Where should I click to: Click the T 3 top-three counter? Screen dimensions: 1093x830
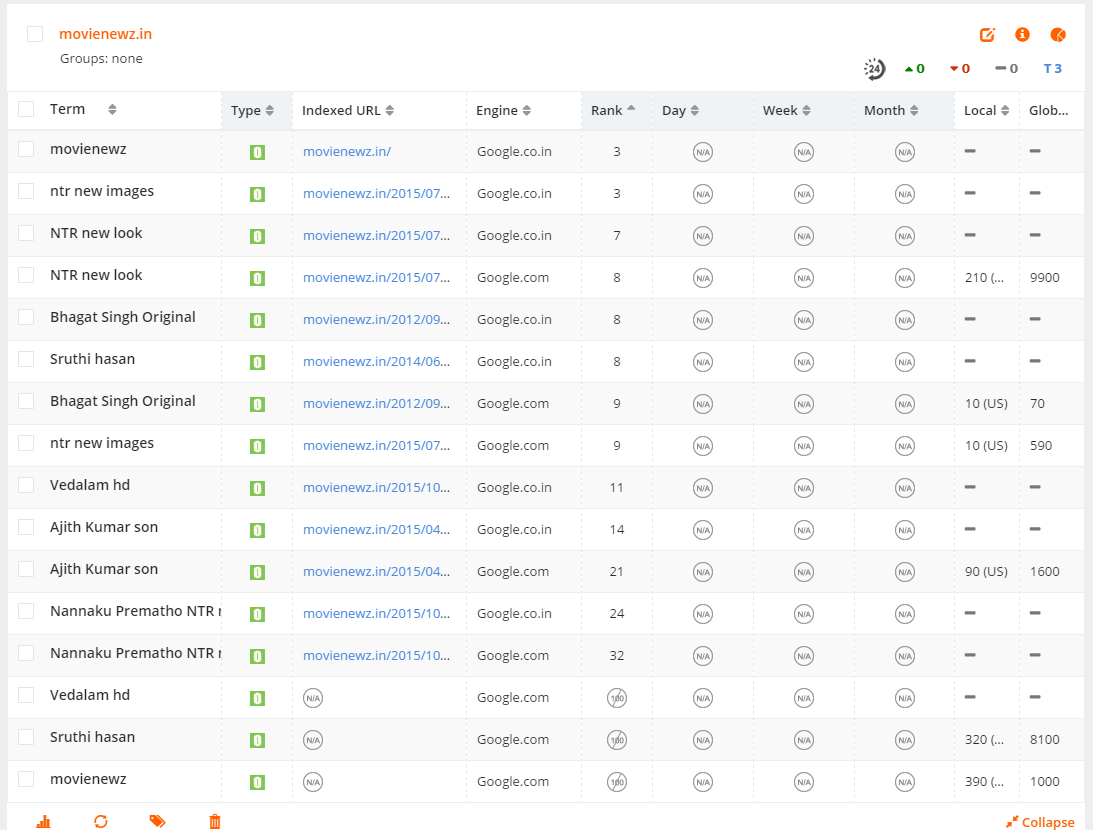click(x=1052, y=69)
